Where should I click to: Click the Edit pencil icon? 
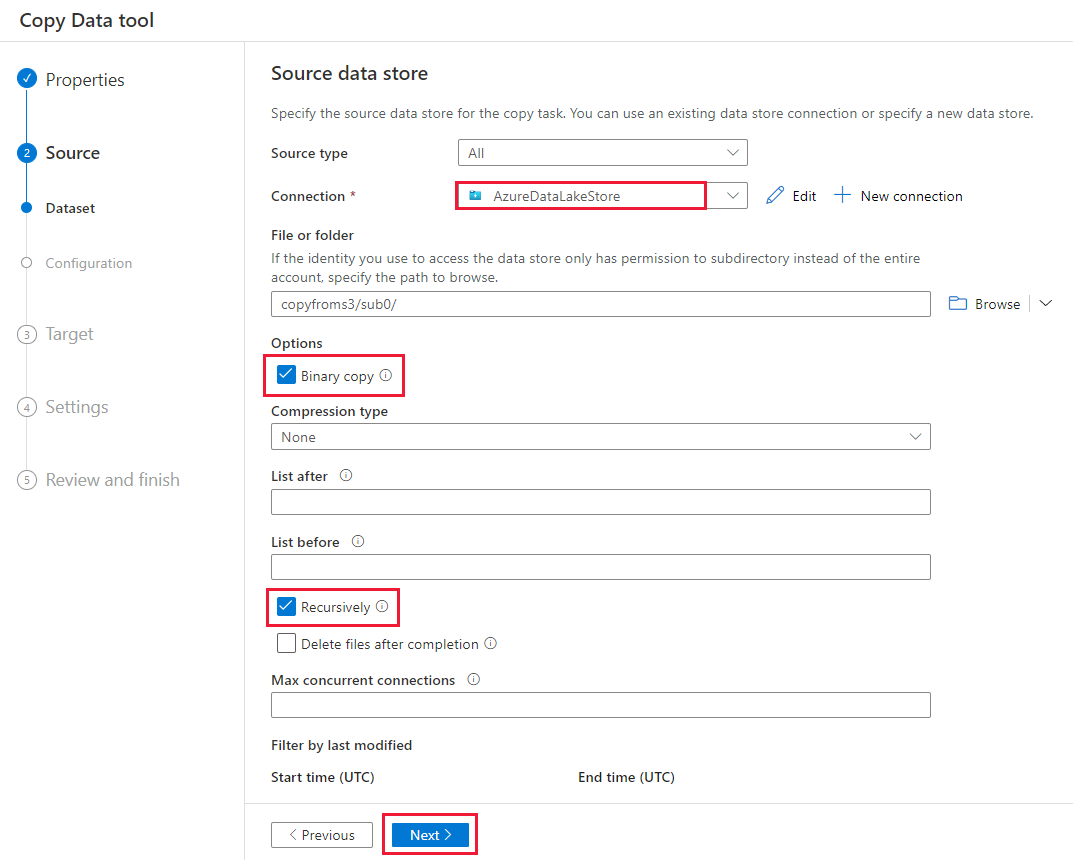point(775,196)
